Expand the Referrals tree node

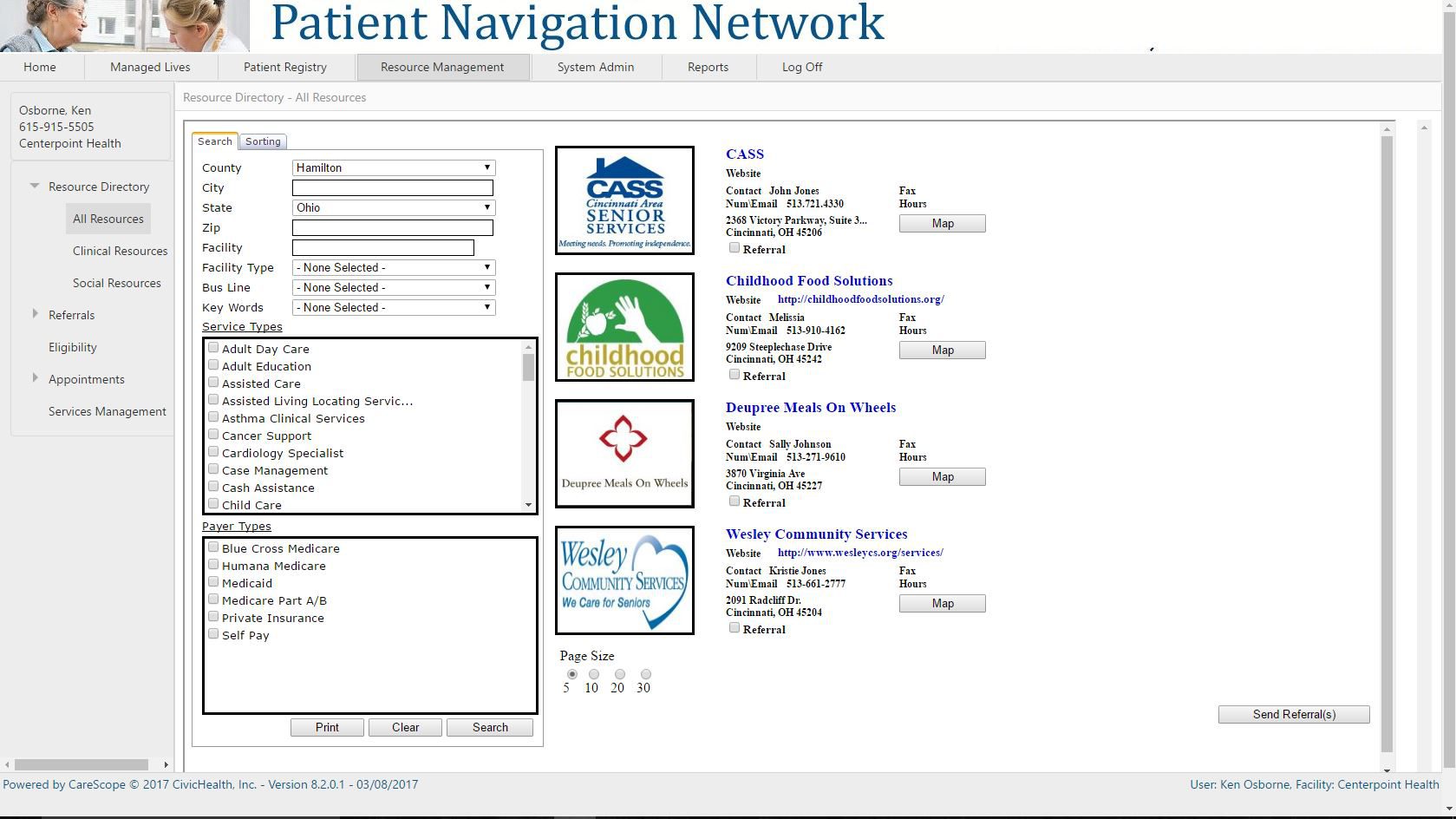coord(35,314)
